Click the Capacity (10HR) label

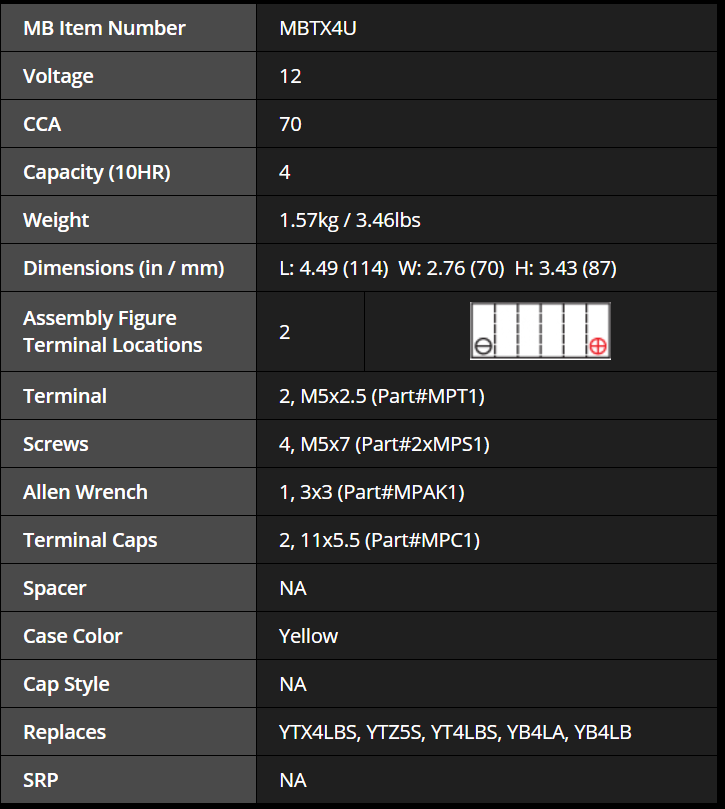point(97,172)
